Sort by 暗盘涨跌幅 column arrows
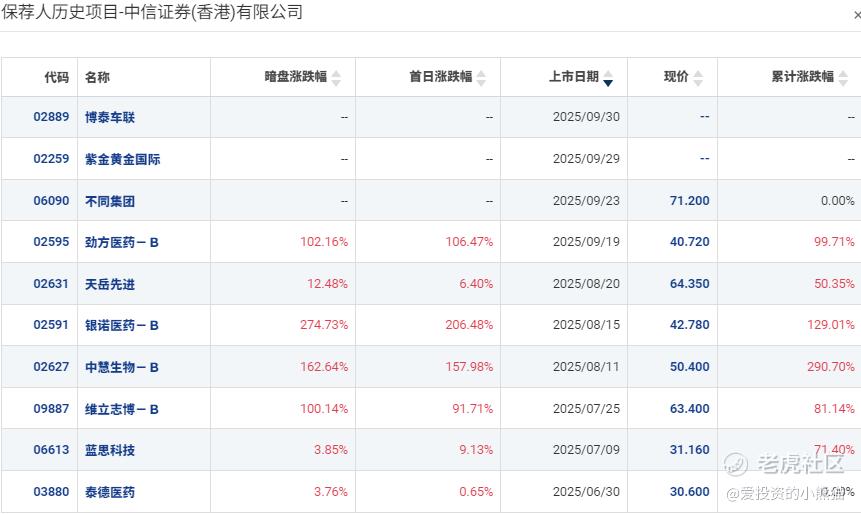Viewport: 861px width, 514px height. click(x=336, y=78)
